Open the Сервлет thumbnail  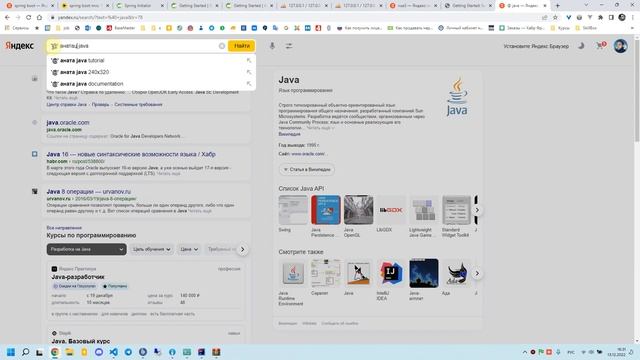tap(326, 273)
